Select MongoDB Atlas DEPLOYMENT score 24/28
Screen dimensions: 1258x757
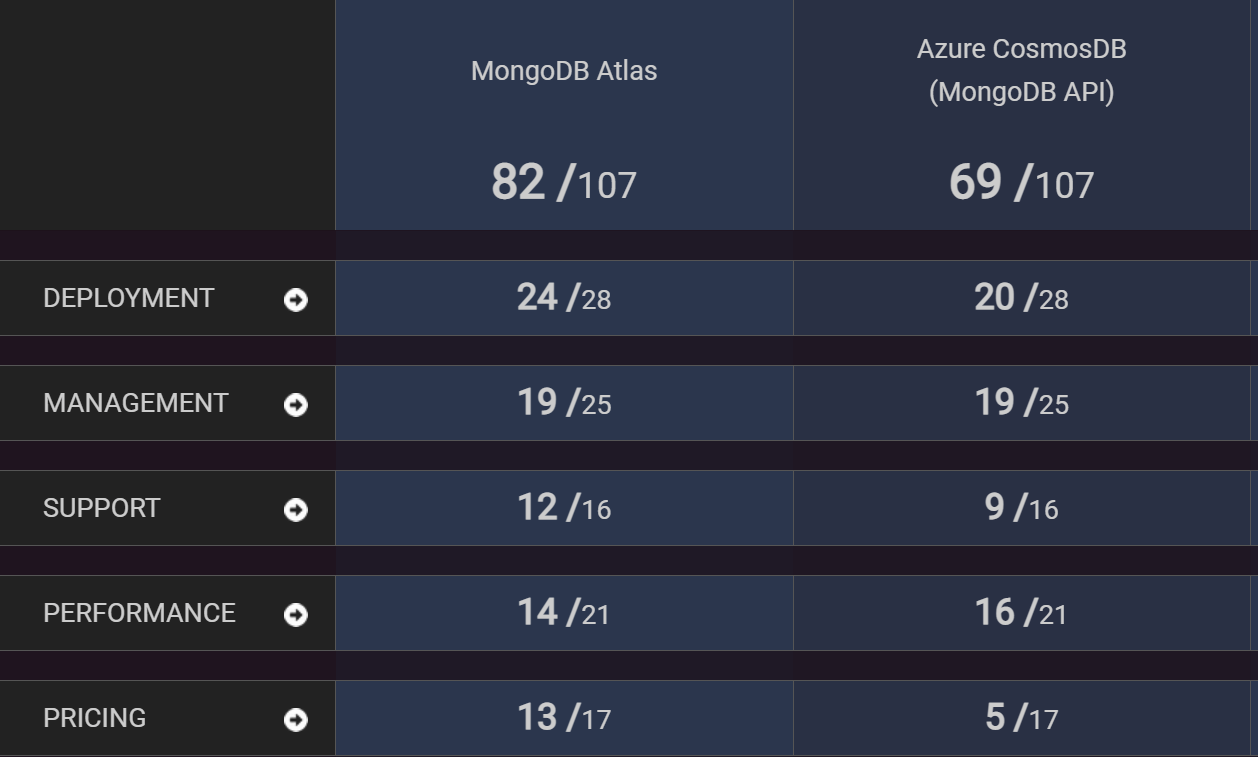[565, 298]
